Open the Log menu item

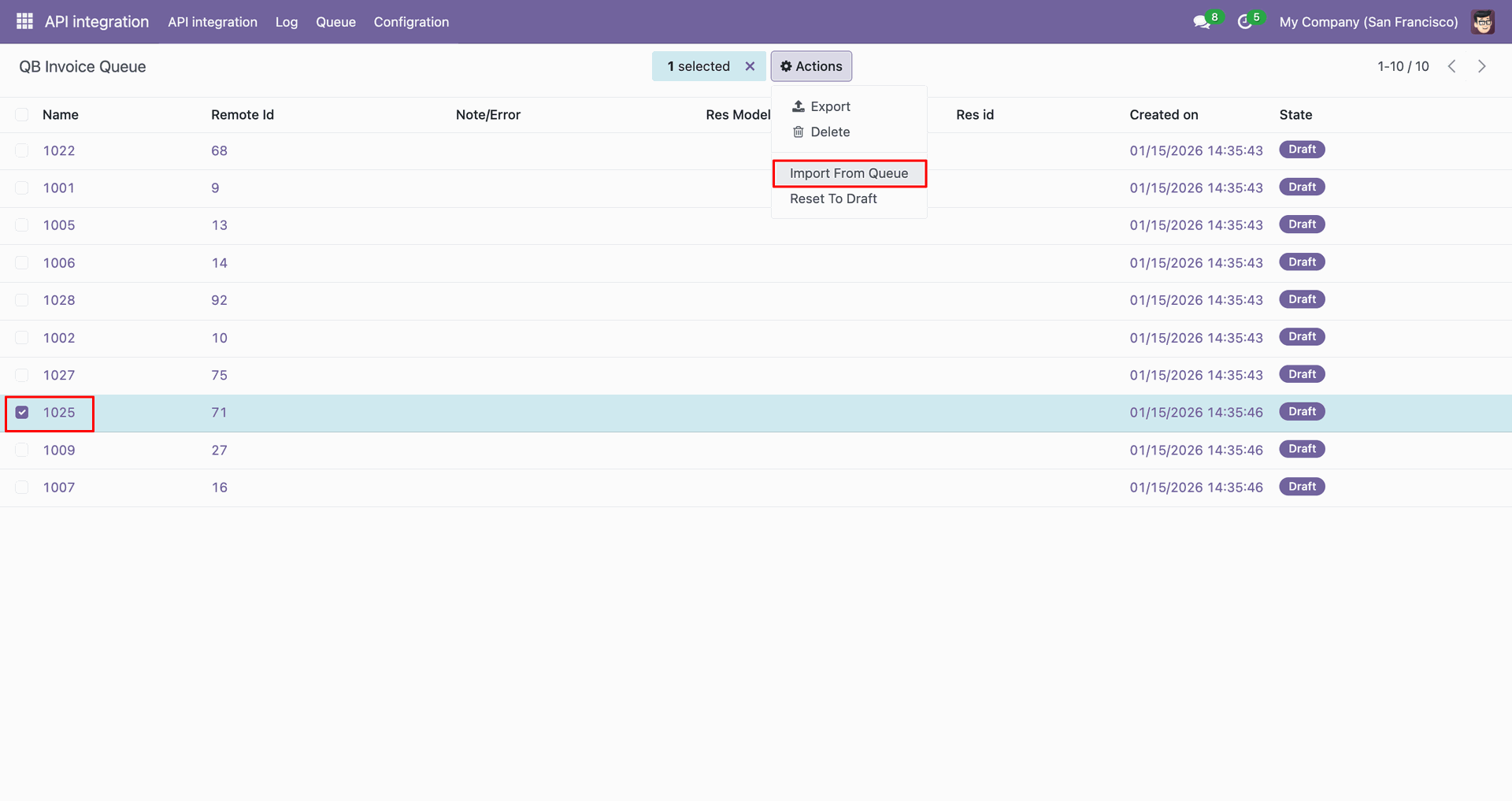pyautogui.click(x=287, y=22)
